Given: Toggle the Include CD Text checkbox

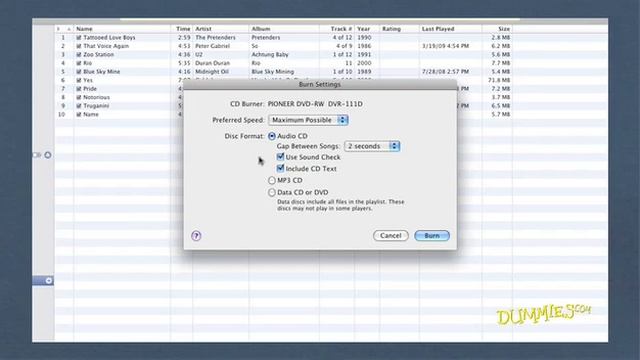Looking at the screenshot, I should click(x=280, y=168).
